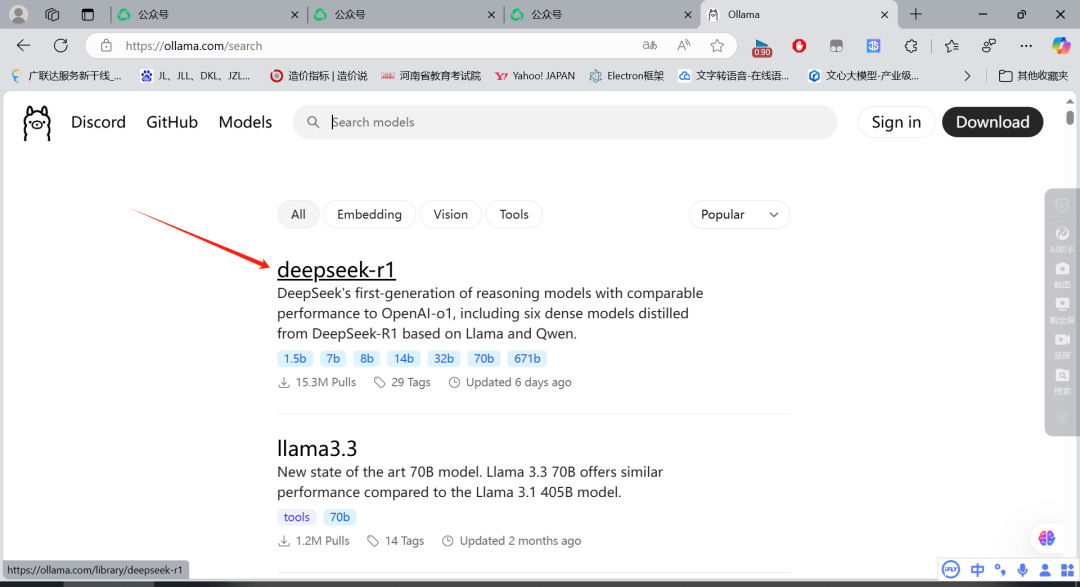This screenshot has height=587, width=1080.
Task: Click the llama3.3 70b tag
Action: coord(340,517)
